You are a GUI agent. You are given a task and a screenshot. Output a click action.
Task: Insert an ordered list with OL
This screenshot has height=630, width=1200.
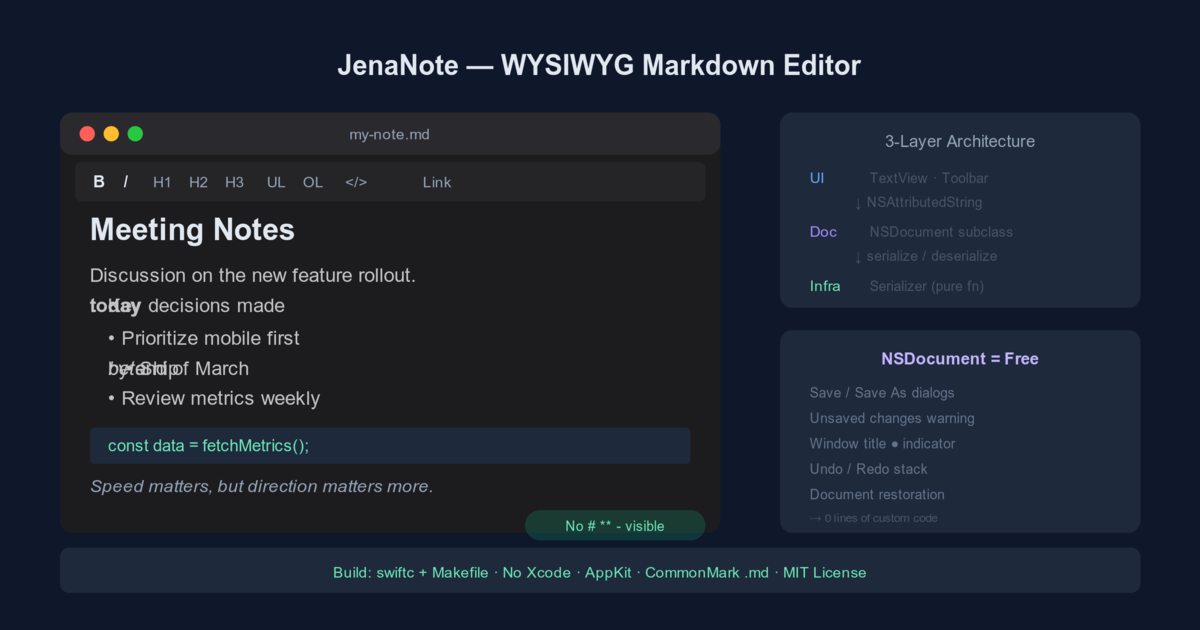click(313, 182)
